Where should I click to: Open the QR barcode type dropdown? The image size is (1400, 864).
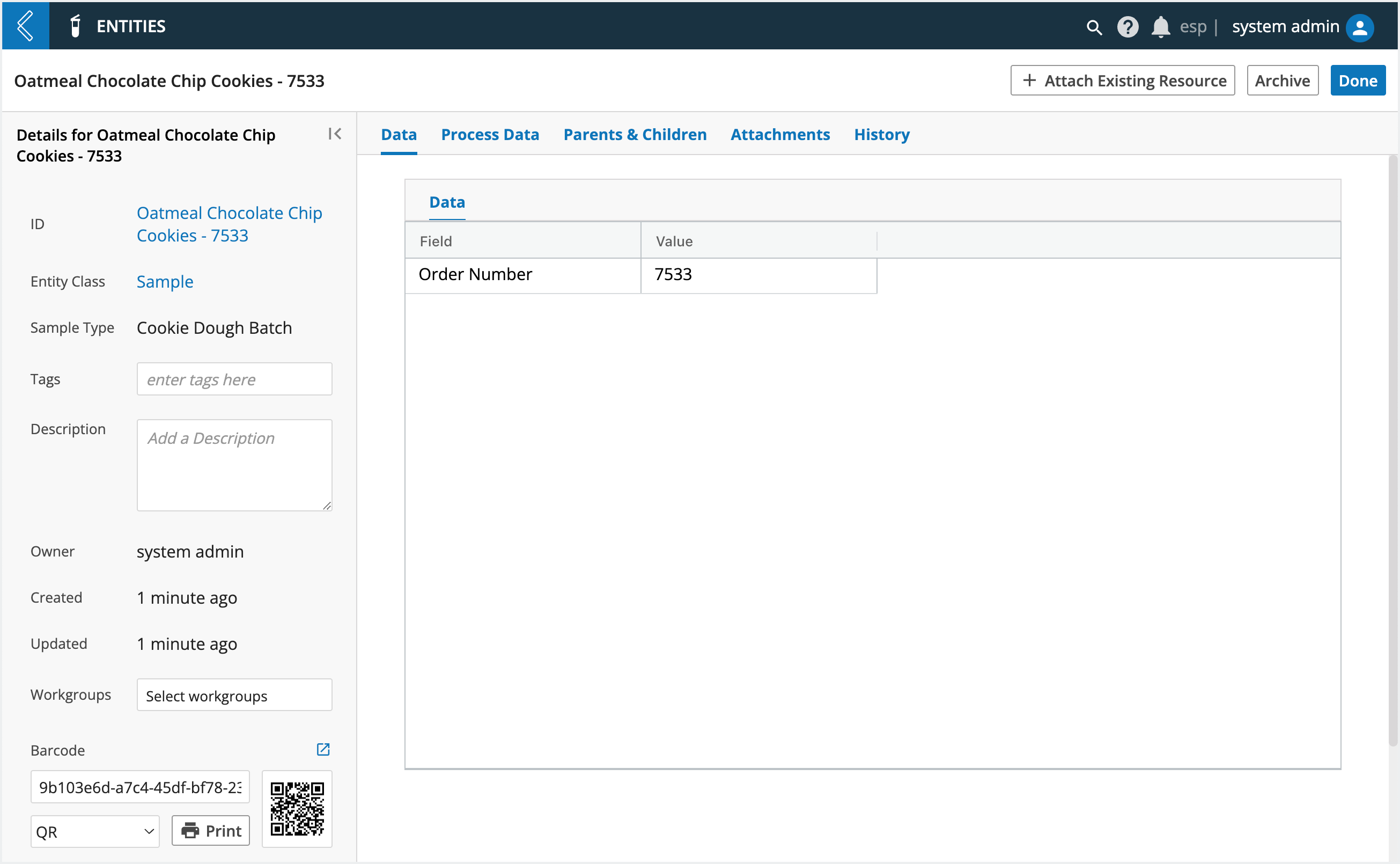pyautogui.click(x=95, y=831)
